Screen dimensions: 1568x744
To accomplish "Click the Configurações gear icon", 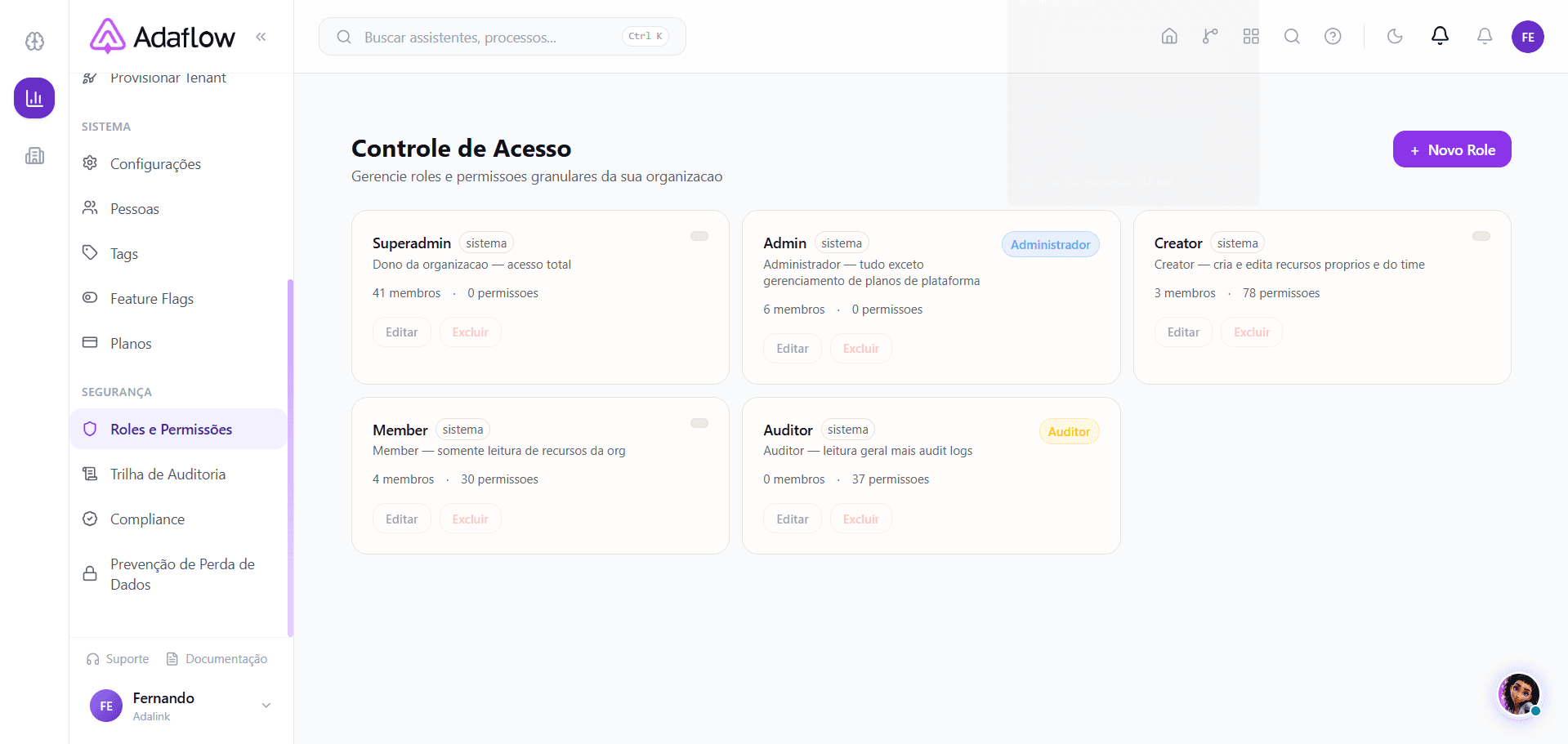I will pos(90,163).
